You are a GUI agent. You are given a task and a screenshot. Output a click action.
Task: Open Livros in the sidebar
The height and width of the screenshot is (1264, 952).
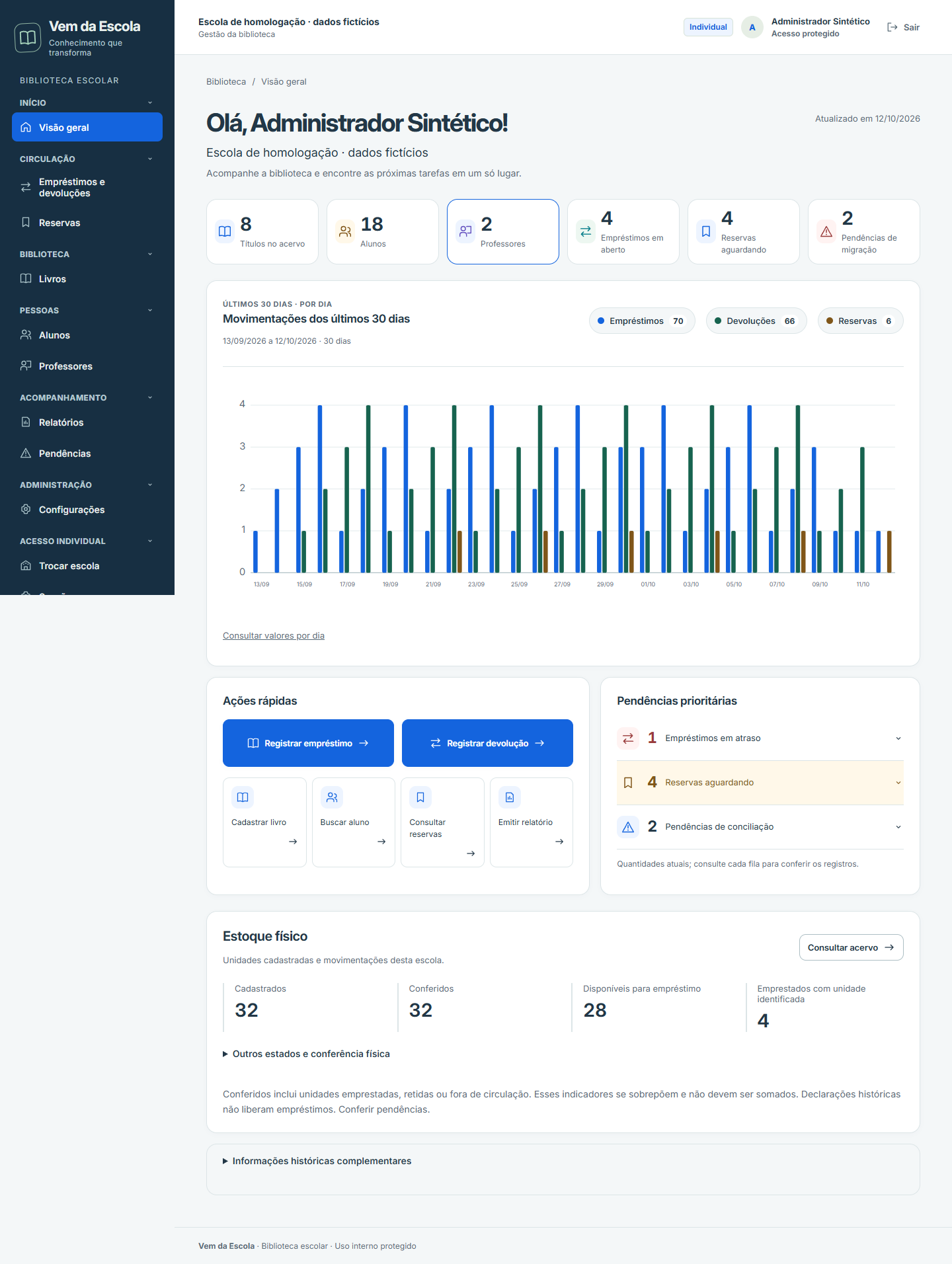(87, 279)
